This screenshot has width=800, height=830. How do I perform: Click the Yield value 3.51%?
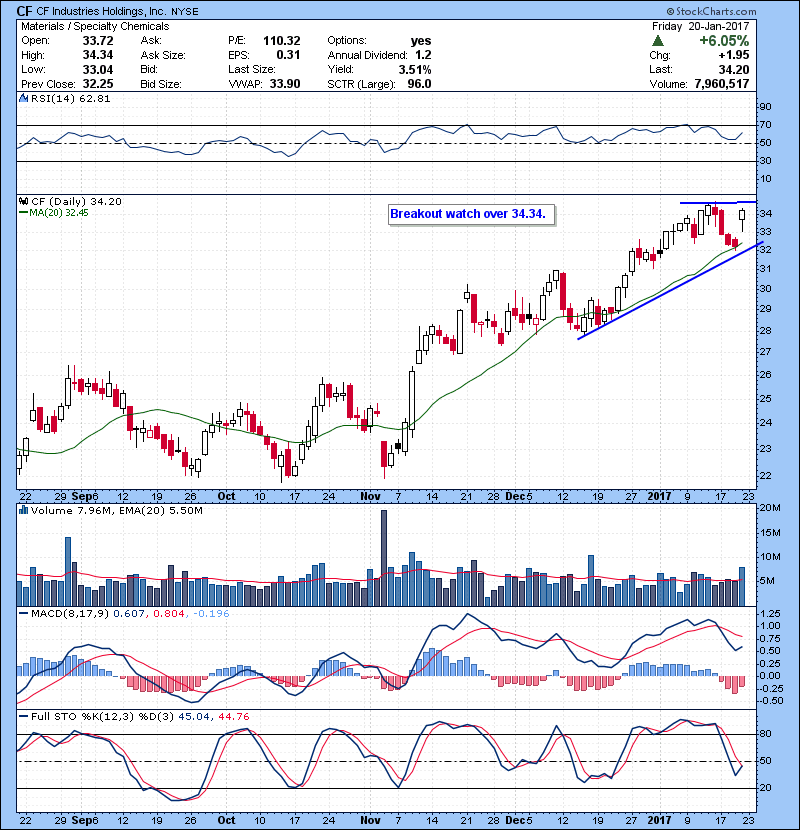coord(415,69)
